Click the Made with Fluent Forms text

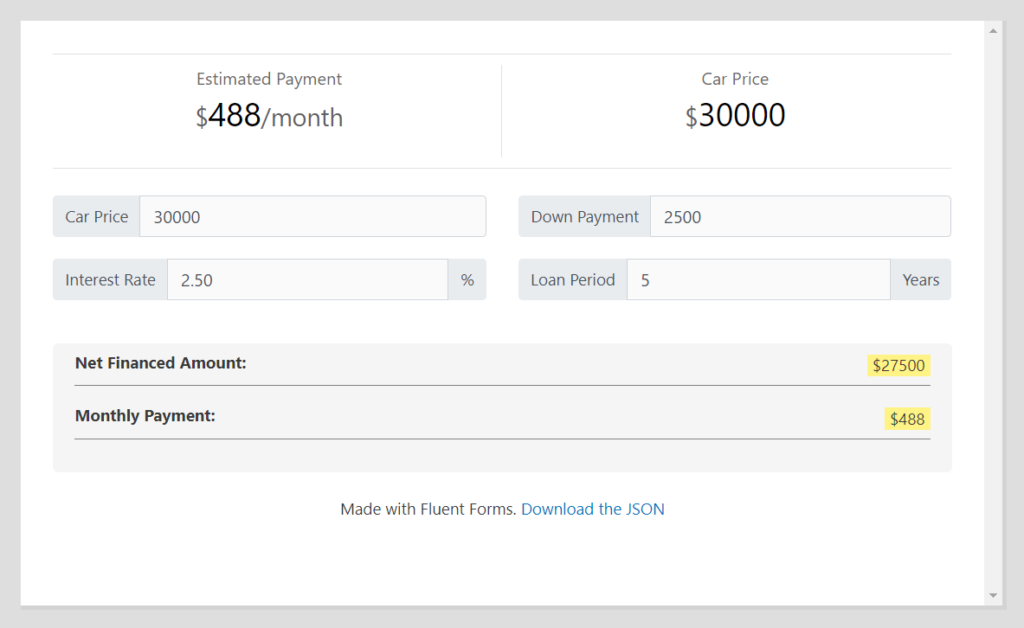click(430, 509)
